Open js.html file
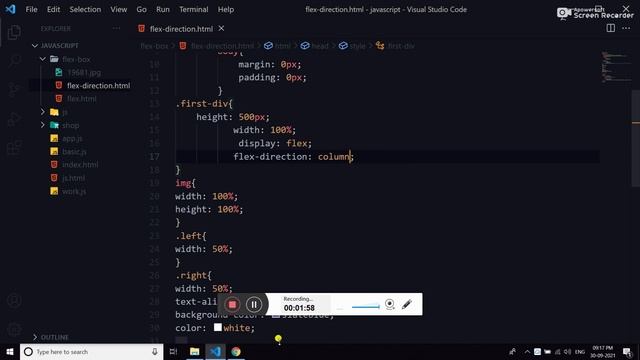640x360 pixels. [73, 178]
